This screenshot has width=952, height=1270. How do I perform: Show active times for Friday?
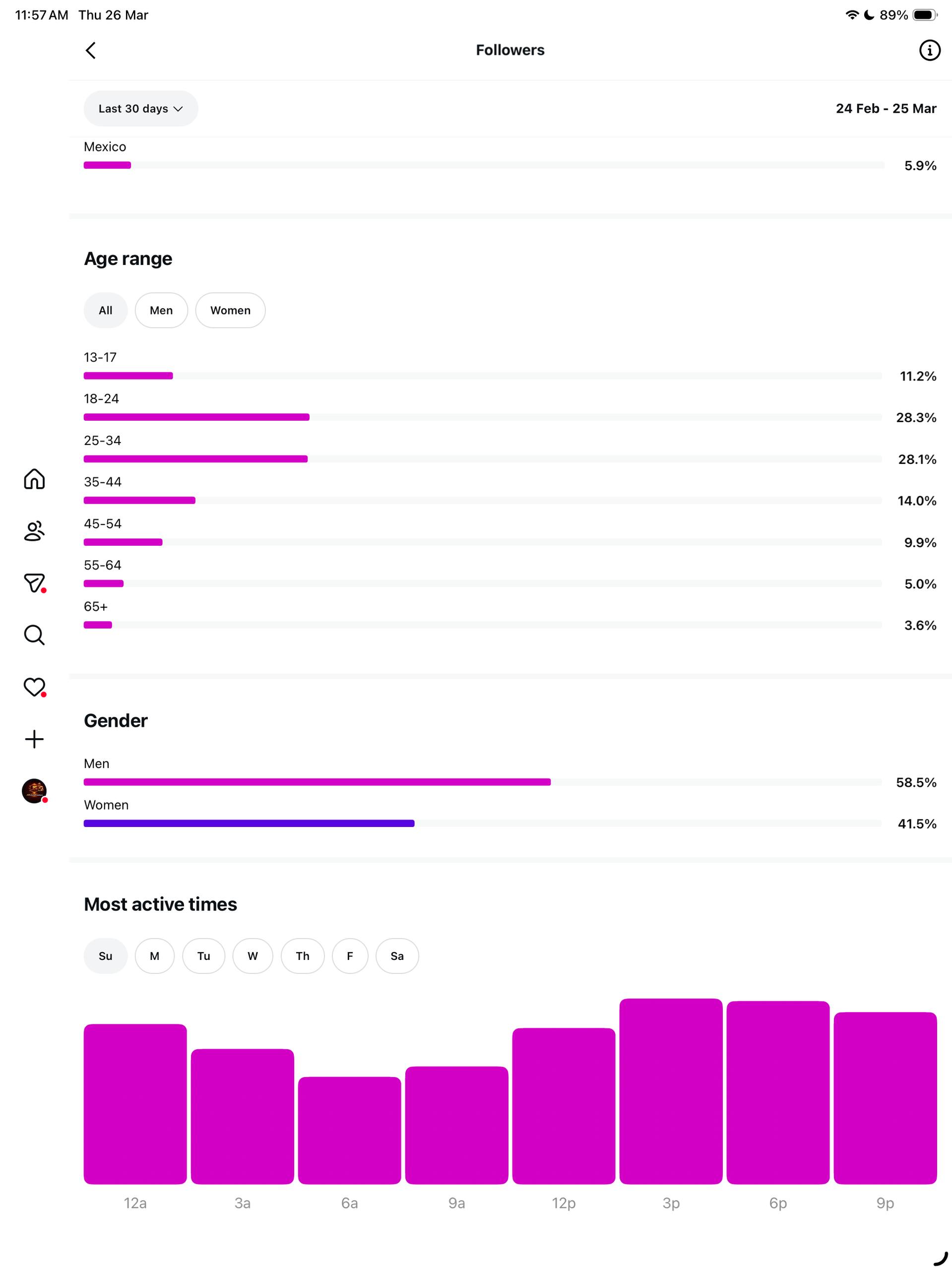pyautogui.click(x=350, y=956)
